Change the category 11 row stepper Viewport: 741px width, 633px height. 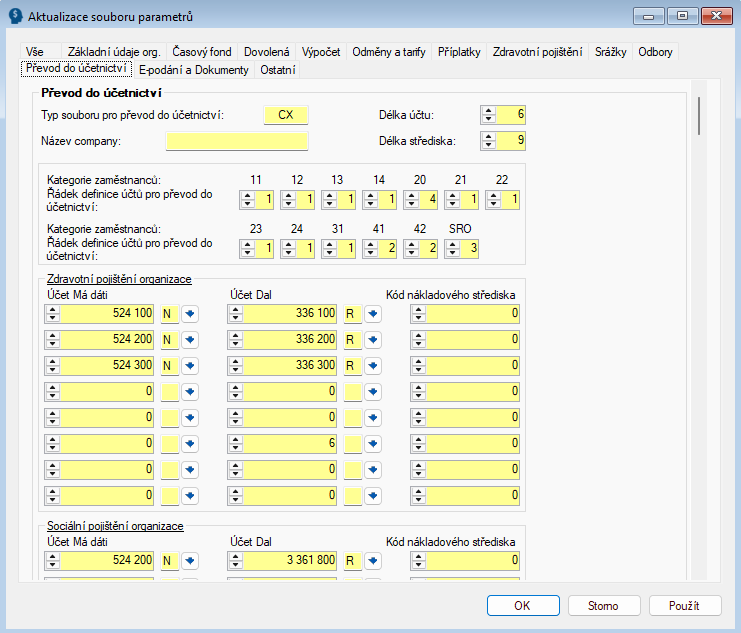tap(248, 199)
